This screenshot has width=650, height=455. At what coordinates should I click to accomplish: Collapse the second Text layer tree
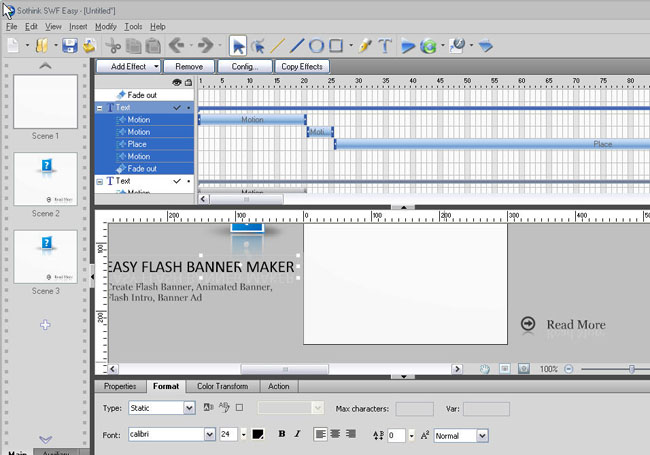pyautogui.click(x=99, y=182)
